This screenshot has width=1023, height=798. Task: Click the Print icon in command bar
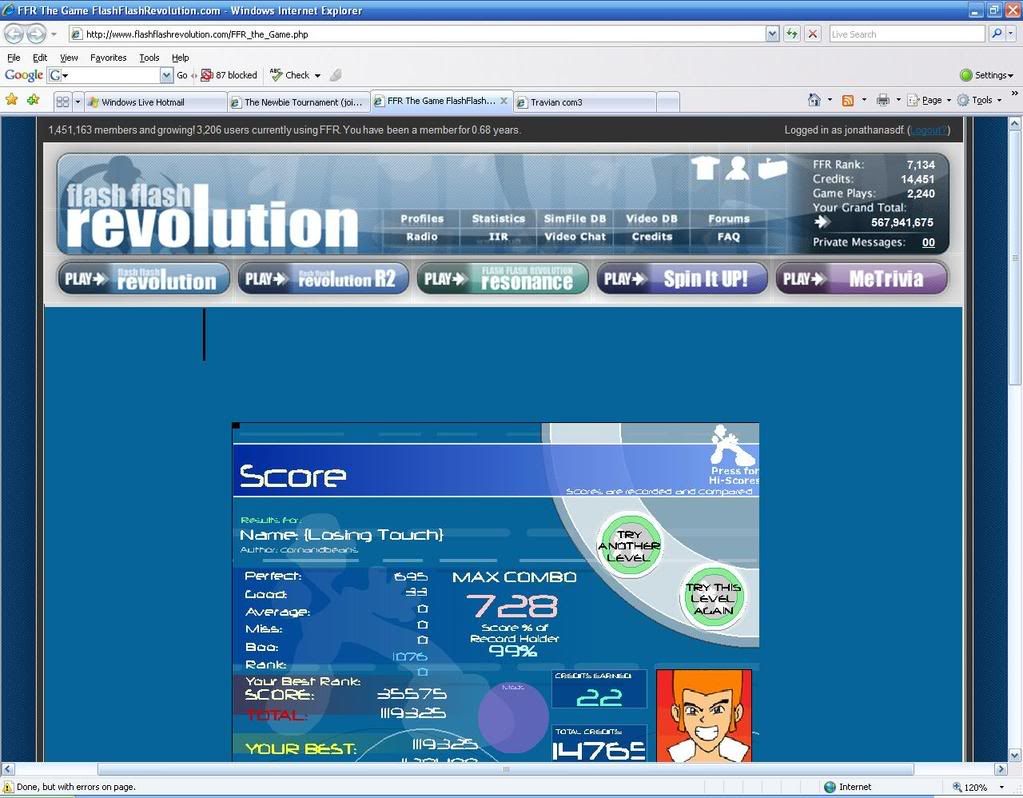tap(882, 100)
